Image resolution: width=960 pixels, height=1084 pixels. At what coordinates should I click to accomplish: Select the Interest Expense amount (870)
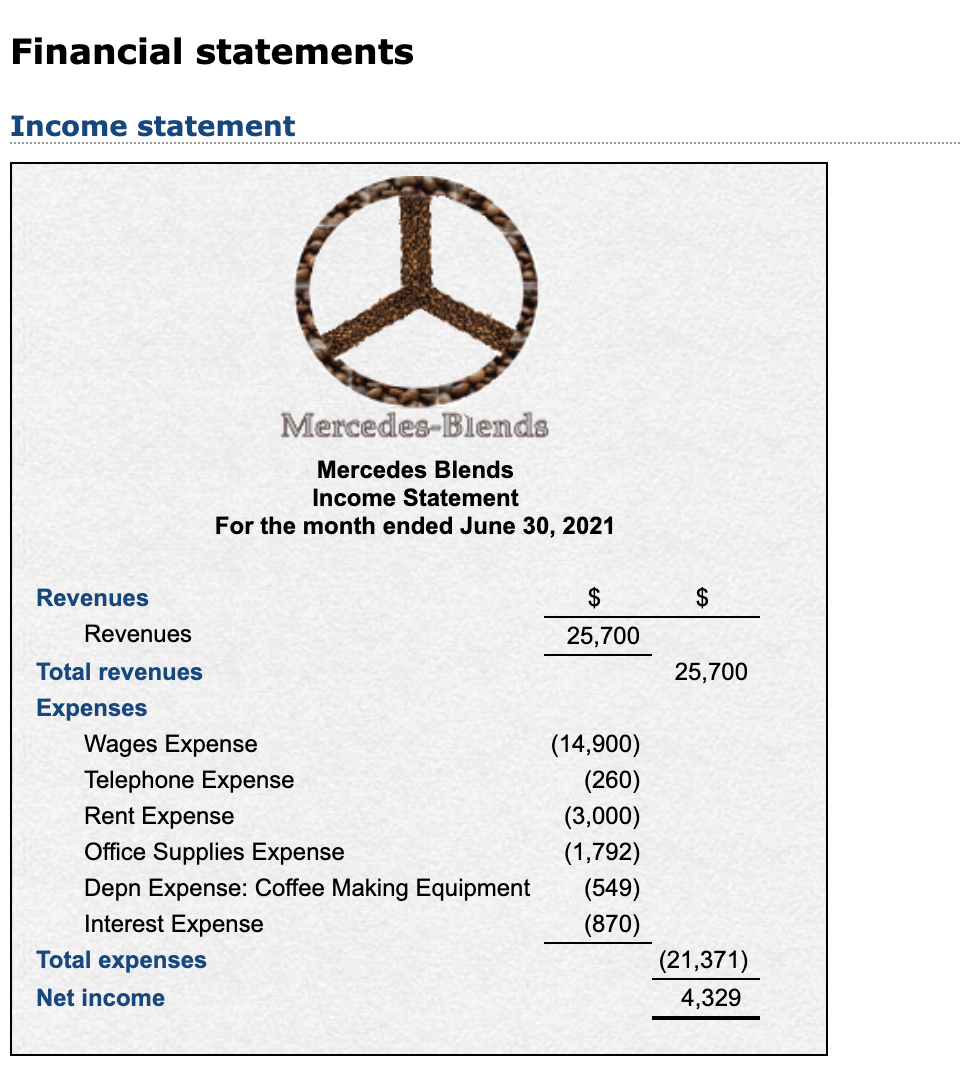[x=614, y=924]
